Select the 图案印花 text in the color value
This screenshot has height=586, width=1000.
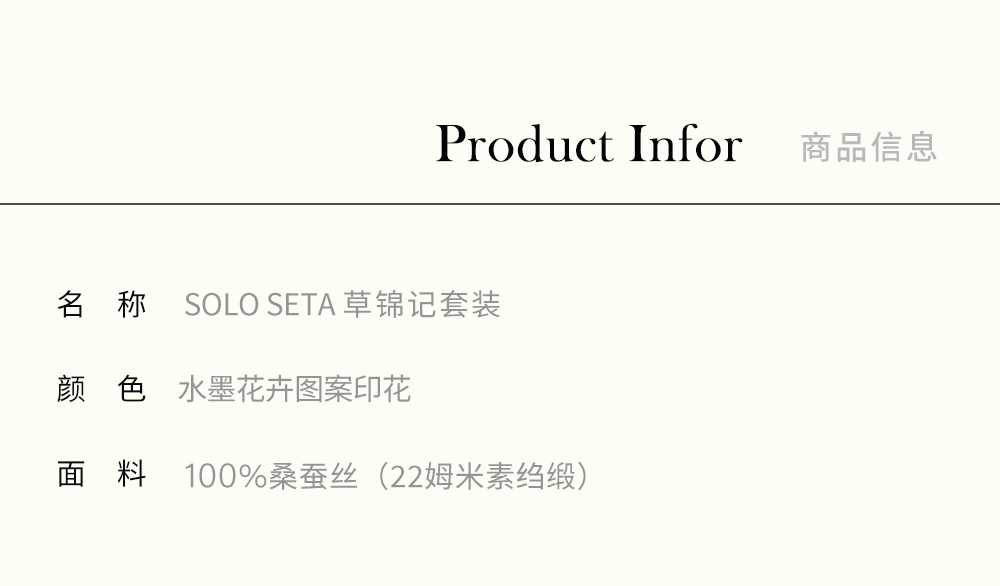click(353, 389)
